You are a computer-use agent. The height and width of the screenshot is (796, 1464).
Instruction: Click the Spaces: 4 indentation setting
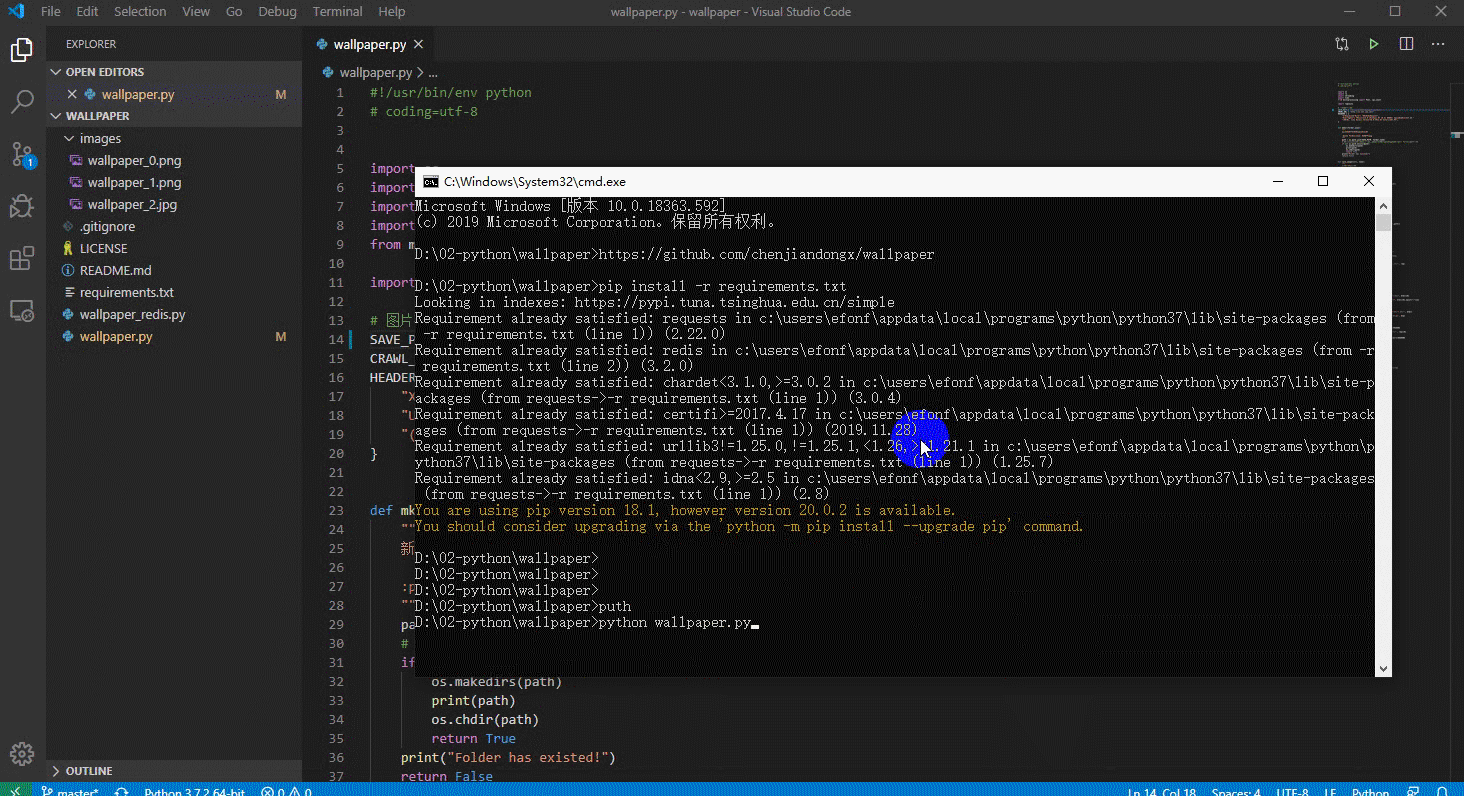(x=1236, y=792)
